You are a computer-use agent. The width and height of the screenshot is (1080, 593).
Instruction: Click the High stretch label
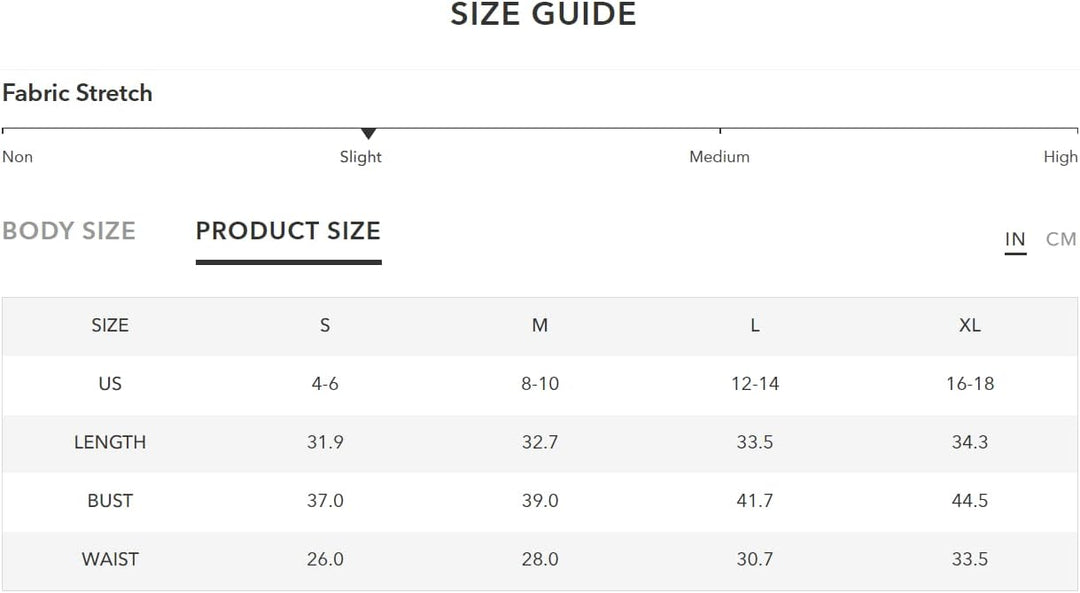click(x=1060, y=157)
